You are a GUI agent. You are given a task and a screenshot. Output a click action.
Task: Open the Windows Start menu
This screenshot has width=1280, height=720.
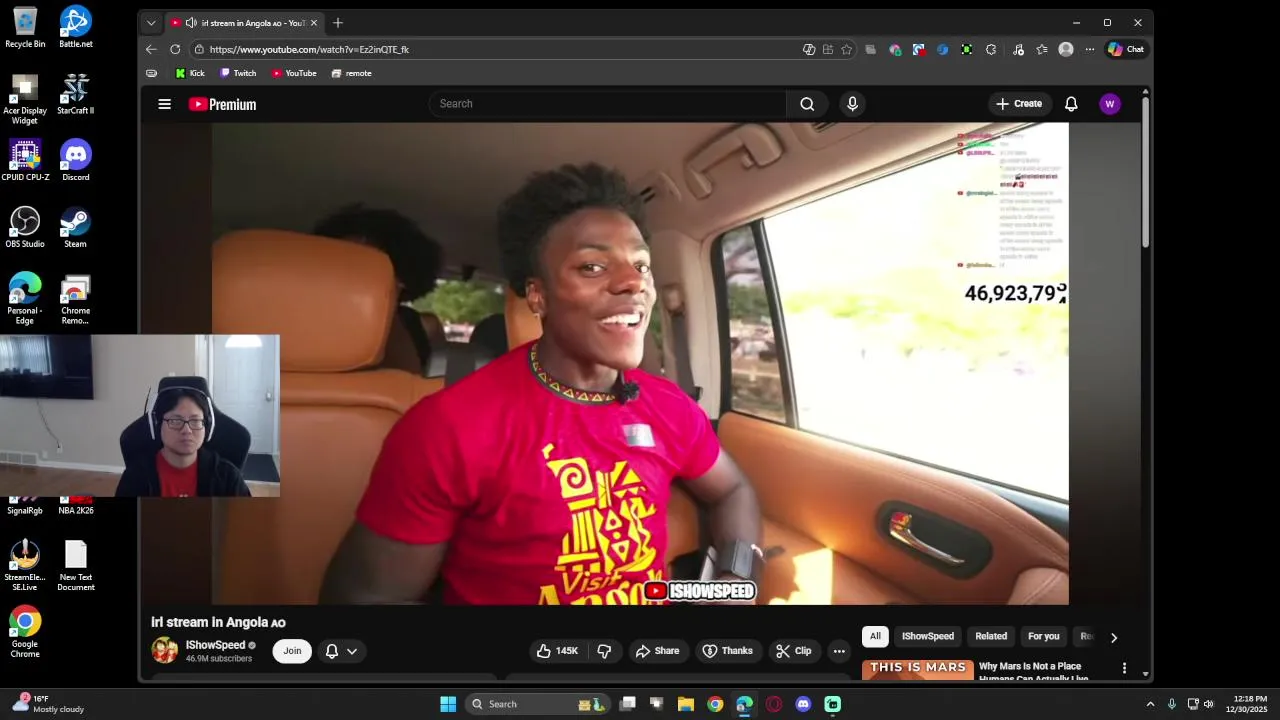pos(448,704)
